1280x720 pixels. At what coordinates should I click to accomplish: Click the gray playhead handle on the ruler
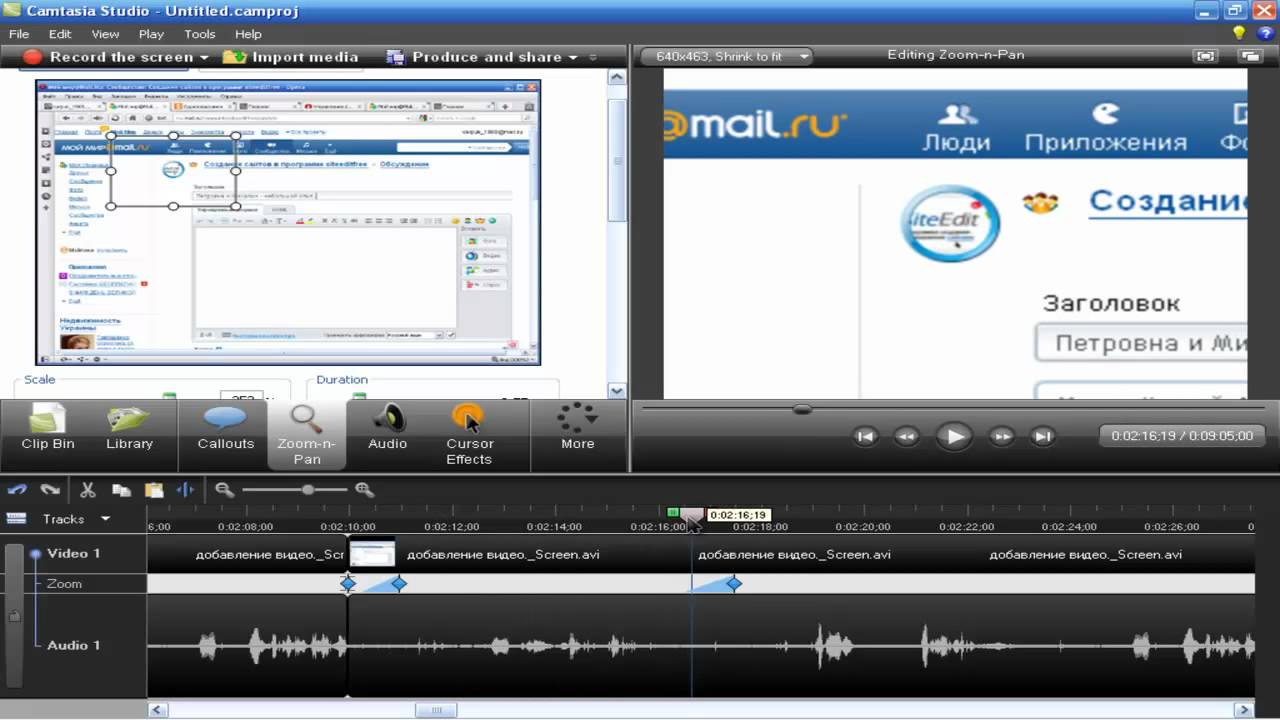pyautogui.click(x=691, y=515)
